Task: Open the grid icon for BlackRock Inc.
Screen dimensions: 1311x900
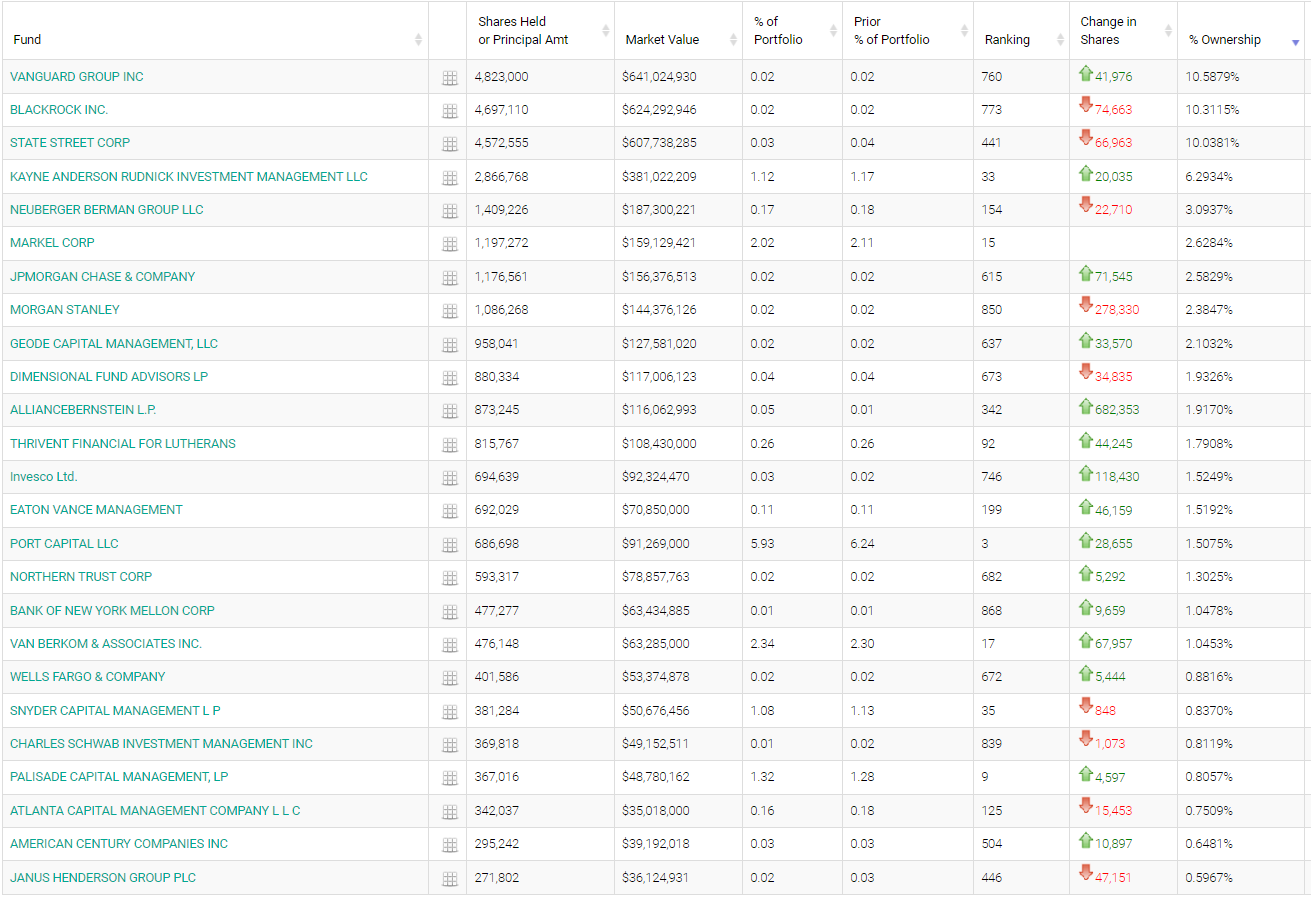Action: pos(450,111)
